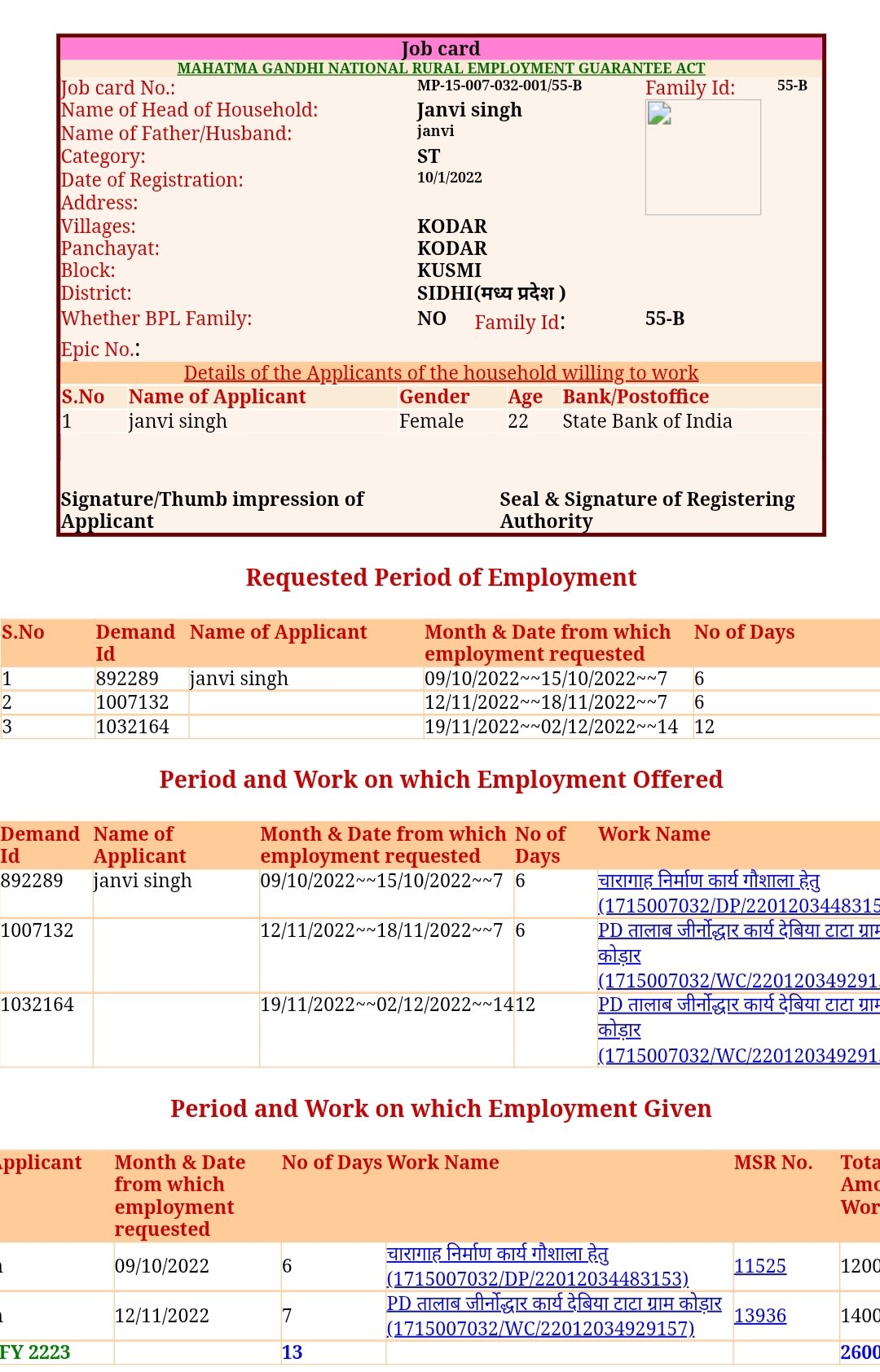Click the FY 2223 total row label
The width and height of the screenshot is (880, 1372).
point(35,1352)
